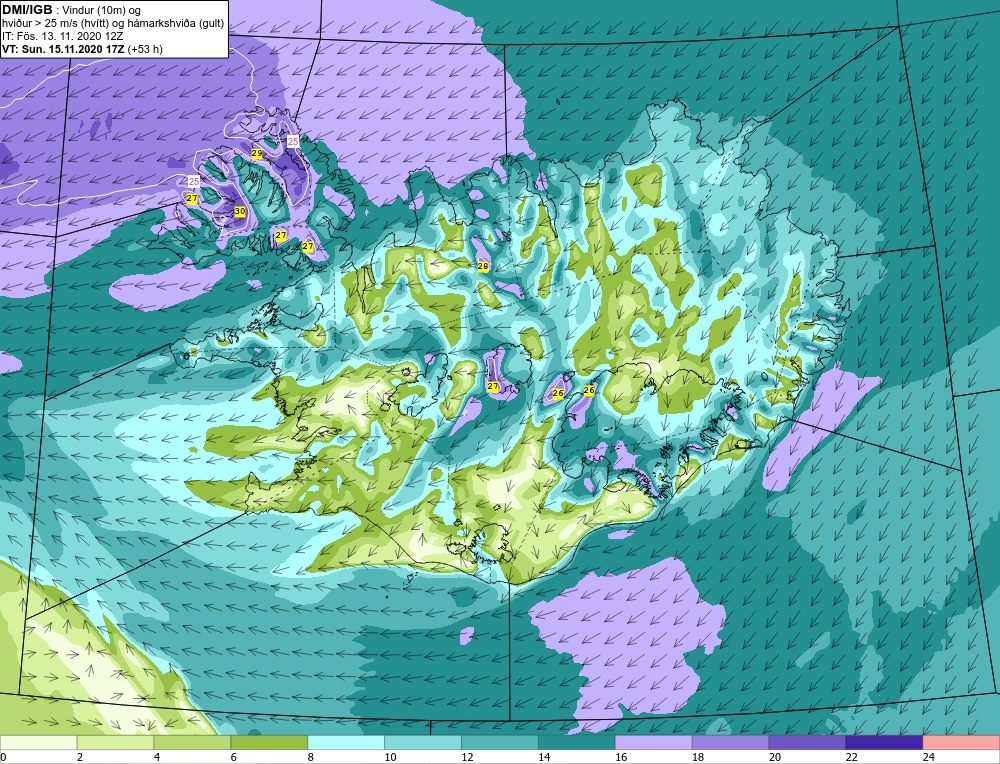This screenshot has width=1000, height=764.
Task: Select the violet 20–22 m/s legend swatch
Action: click(807, 743)
